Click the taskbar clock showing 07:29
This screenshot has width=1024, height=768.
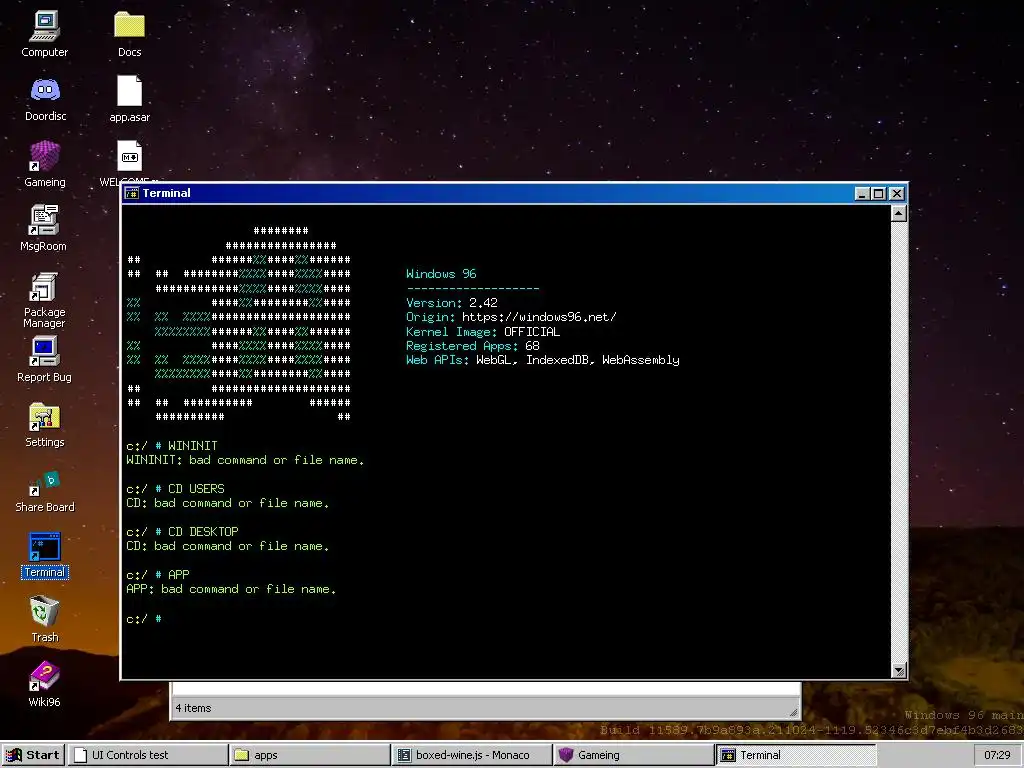pyautogui.click(x=997, y=755)
